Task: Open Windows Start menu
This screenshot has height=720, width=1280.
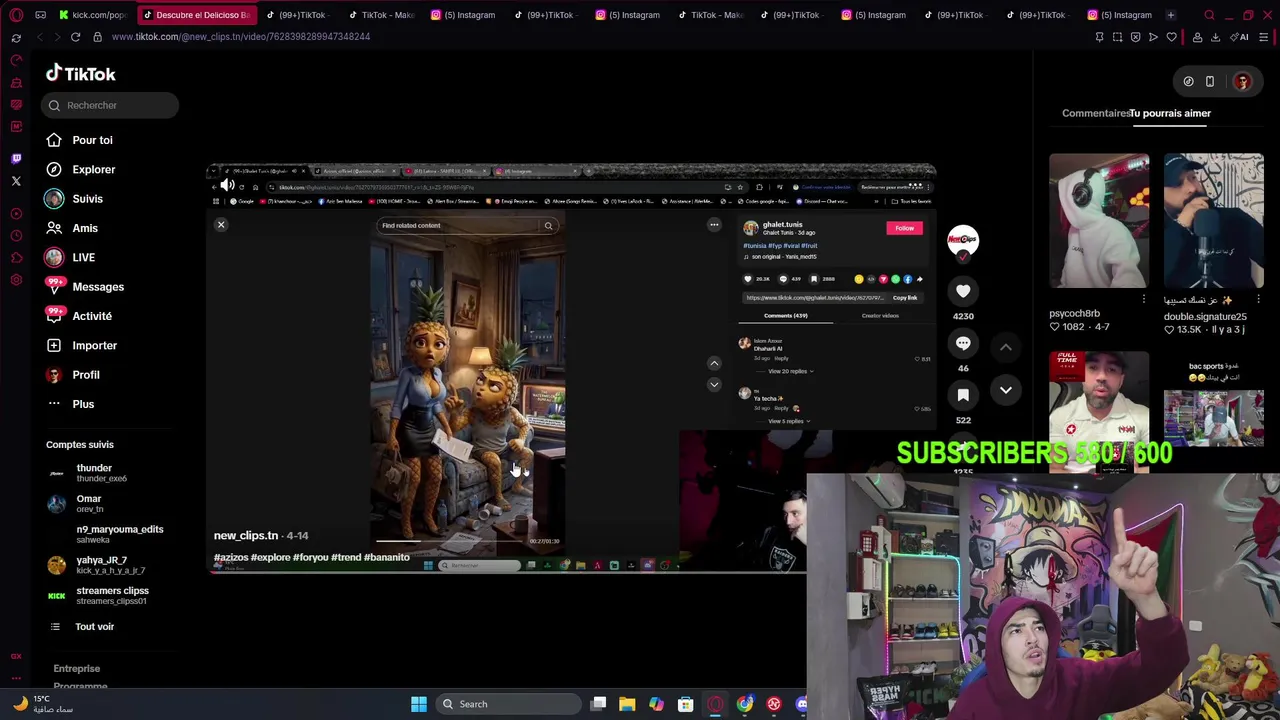Action: pos(419,704)
